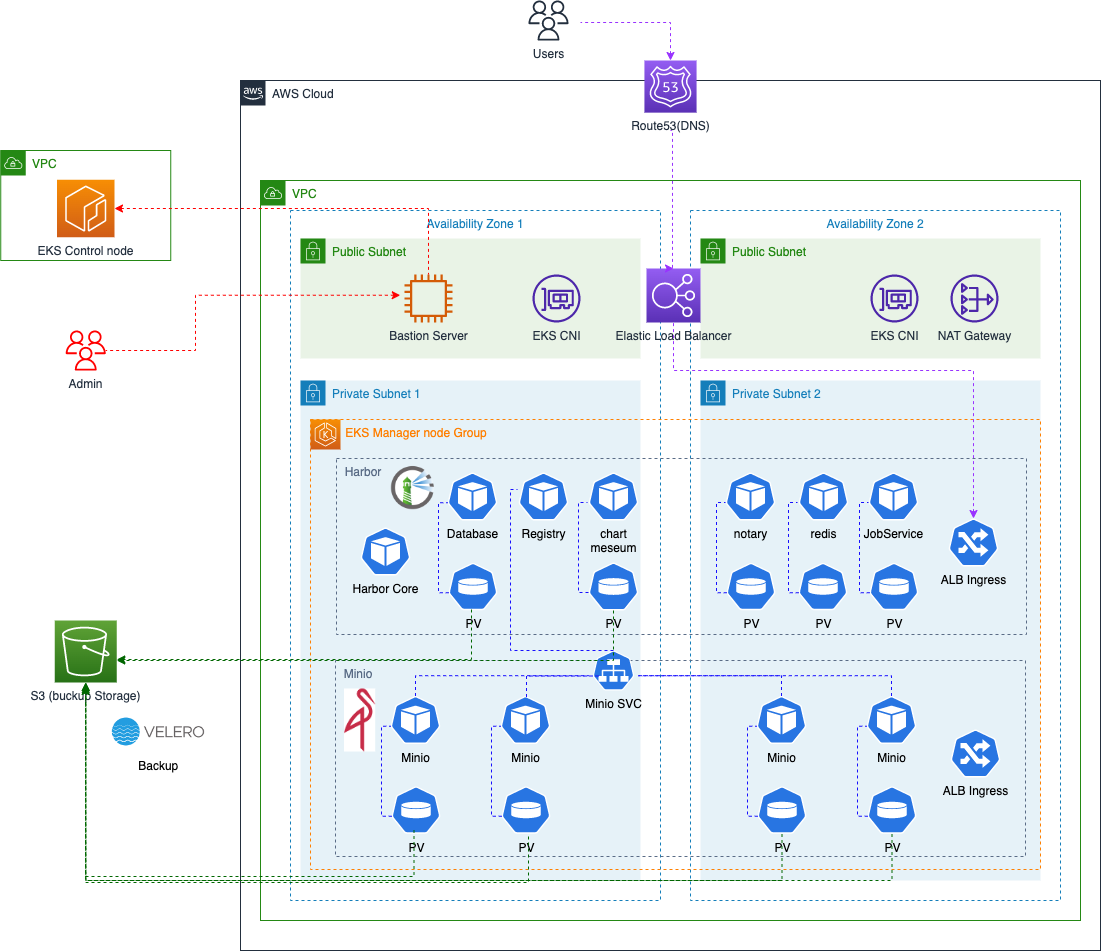The image size is (1101, 951).
Task: Click the Minio SVC service icon
Action: [x=614, y=671]
